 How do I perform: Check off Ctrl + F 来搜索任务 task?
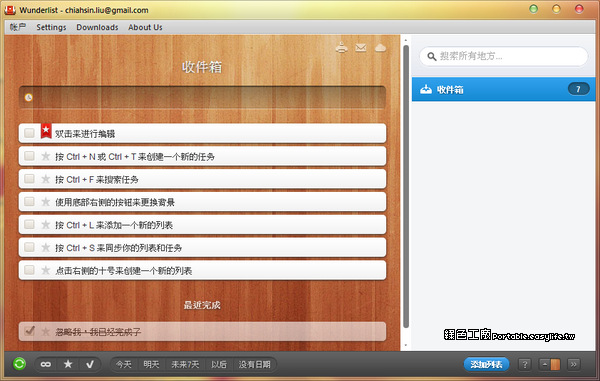29,179
